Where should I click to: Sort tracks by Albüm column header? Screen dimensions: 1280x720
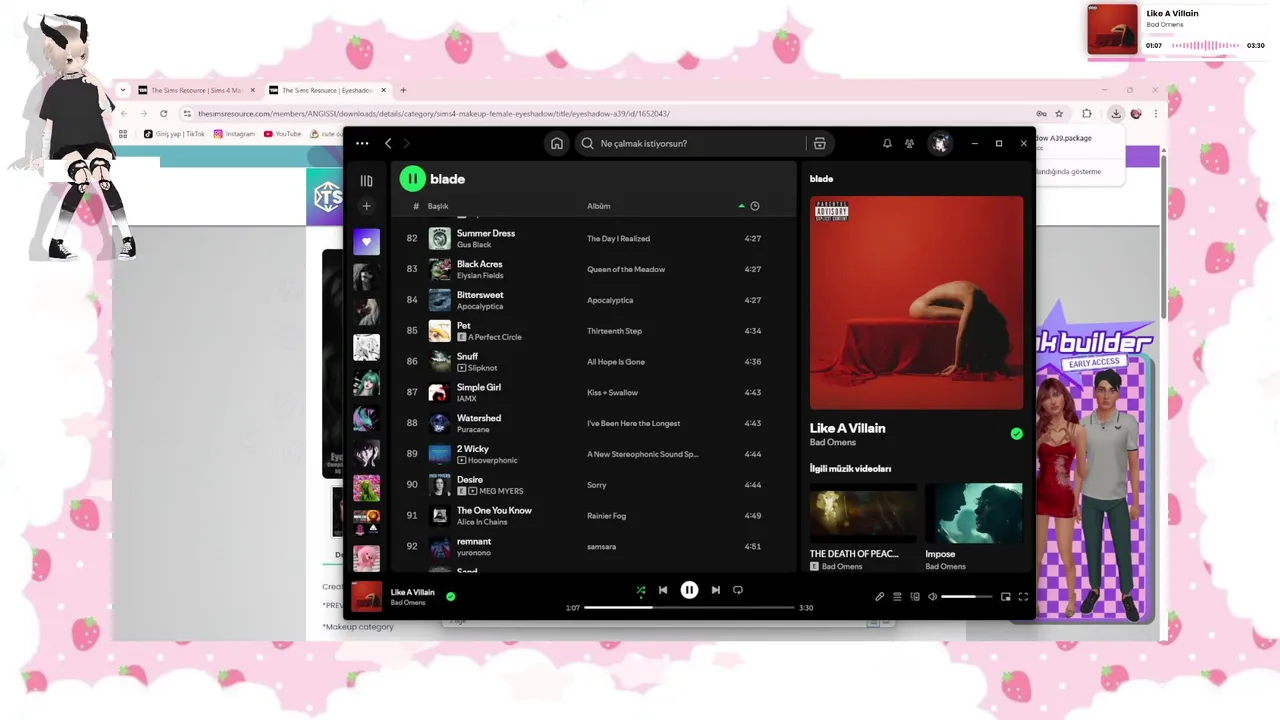[598, 206]
